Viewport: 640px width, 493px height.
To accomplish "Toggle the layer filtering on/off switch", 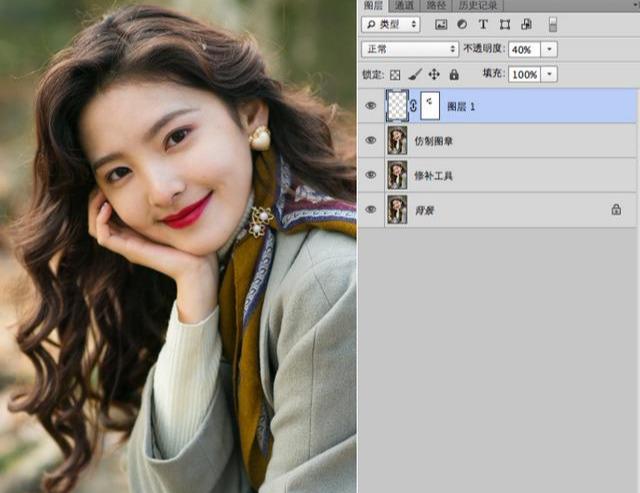I will pos(554,24).
